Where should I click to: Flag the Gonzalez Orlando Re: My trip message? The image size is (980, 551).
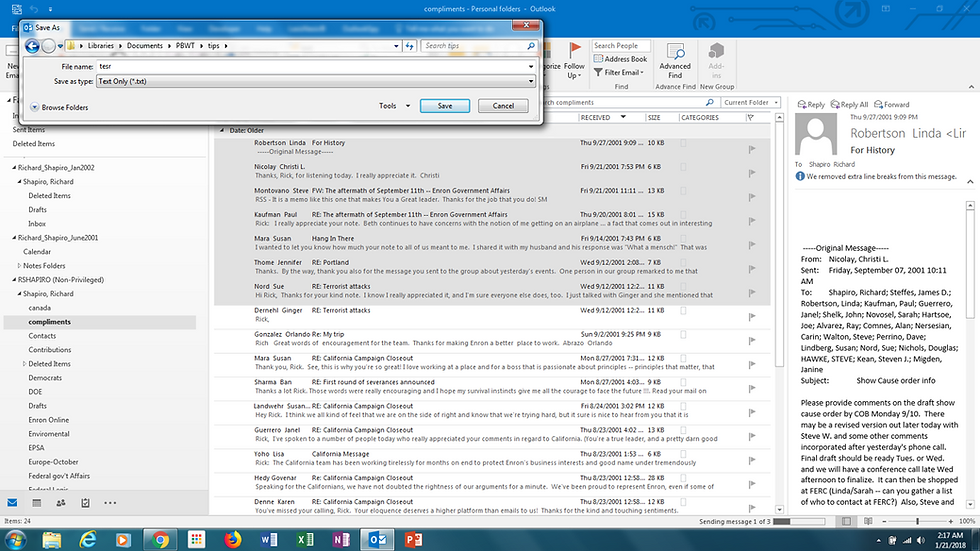tap(752, 340)
